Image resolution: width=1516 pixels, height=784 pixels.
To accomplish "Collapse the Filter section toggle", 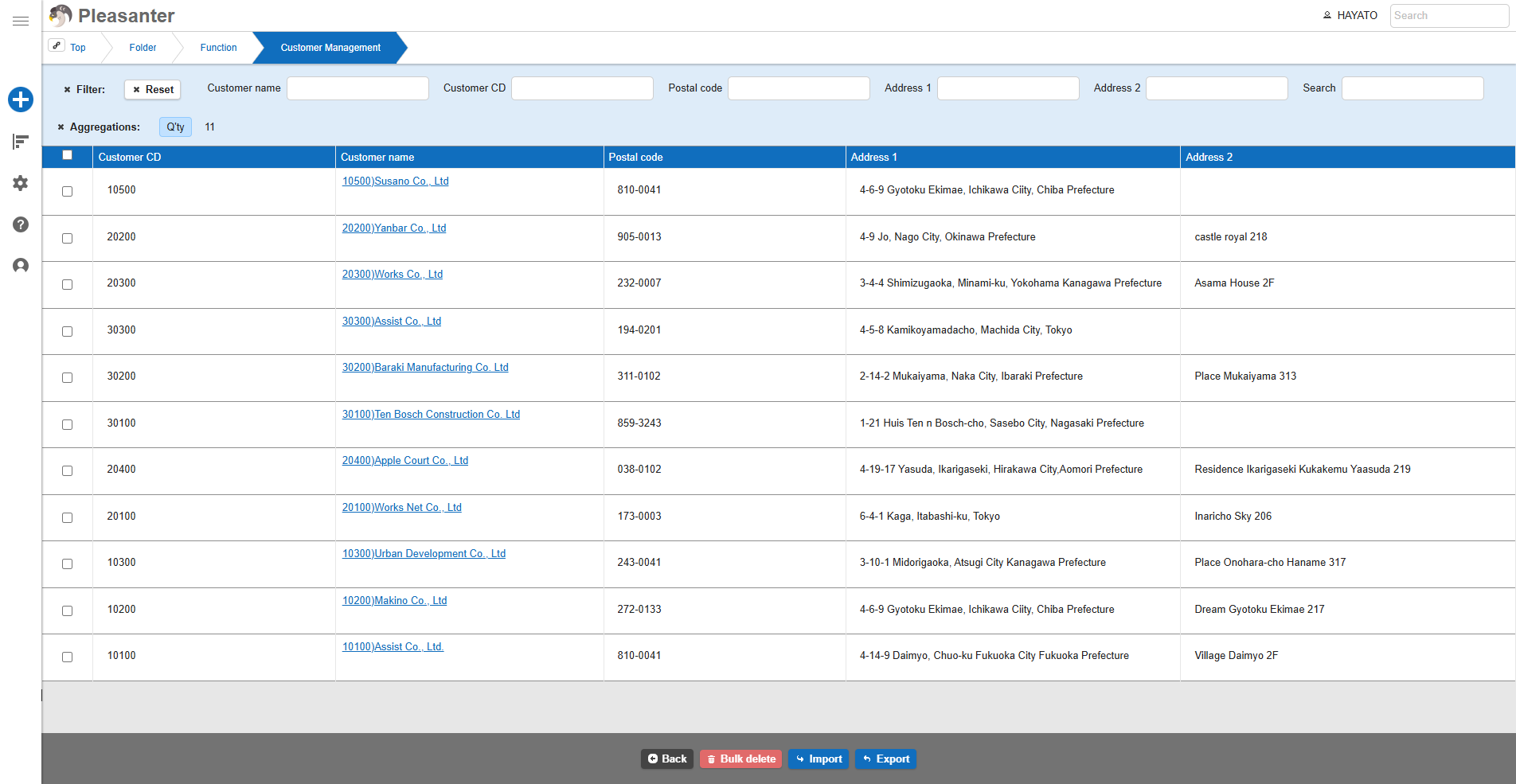I will (67, 90).
